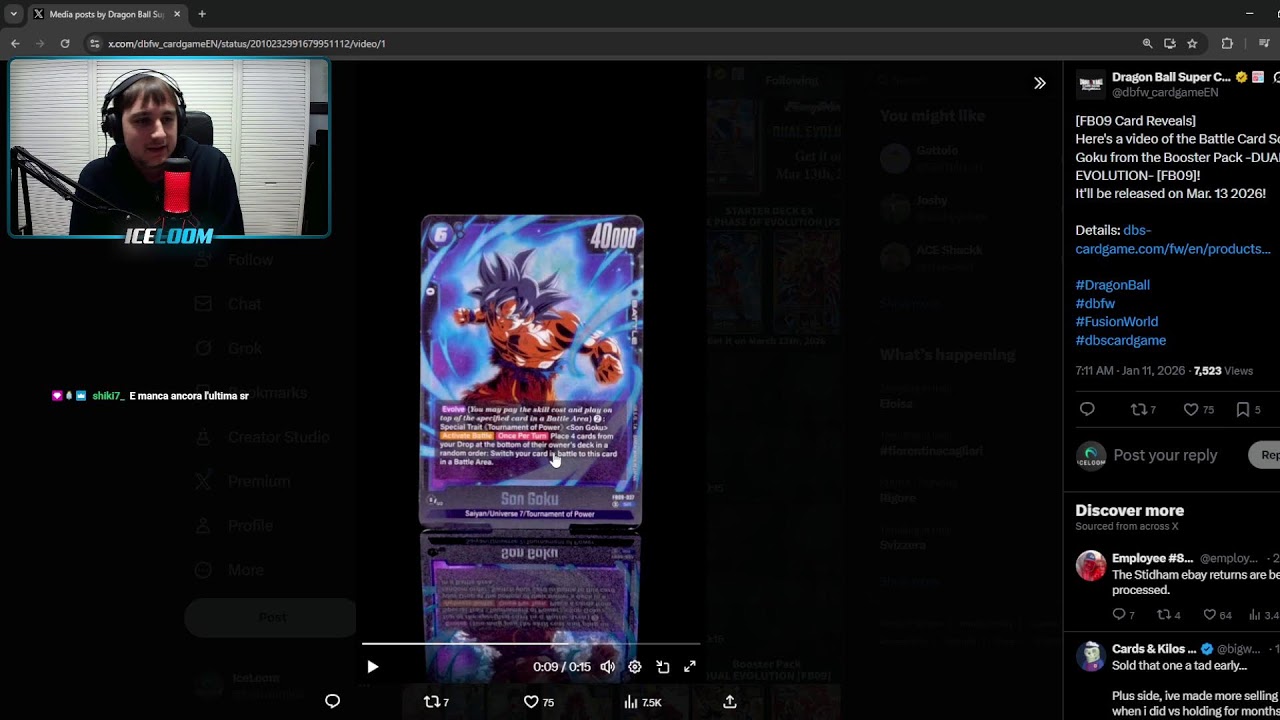
Task: Like the video post with 75 likes
Action: 538,702
